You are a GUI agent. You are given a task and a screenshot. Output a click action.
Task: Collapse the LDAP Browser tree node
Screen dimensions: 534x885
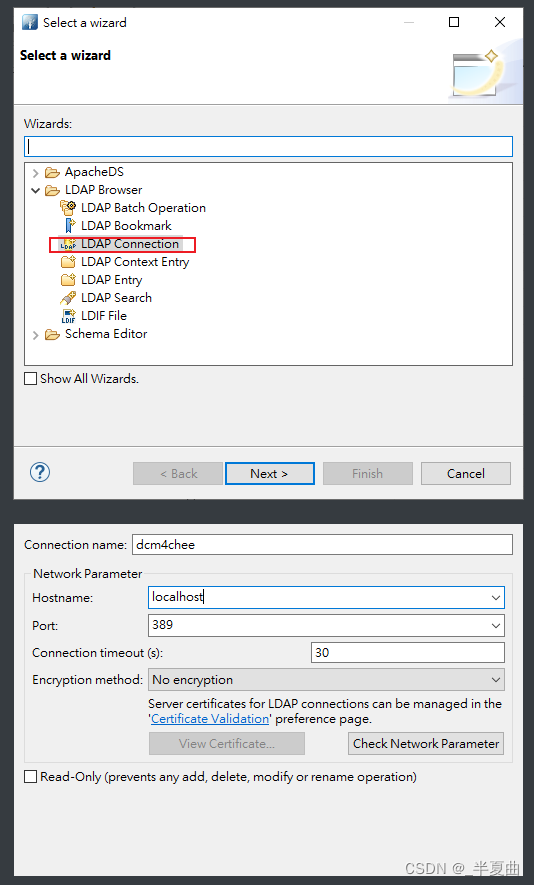(x=36, y=190)
